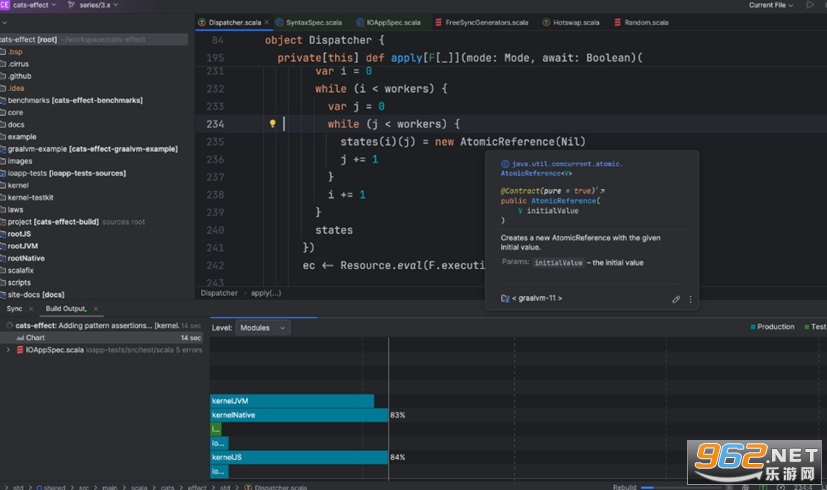
Task: Click Dispatcher in the editor breadcrumb
Action: coord(219,293)
